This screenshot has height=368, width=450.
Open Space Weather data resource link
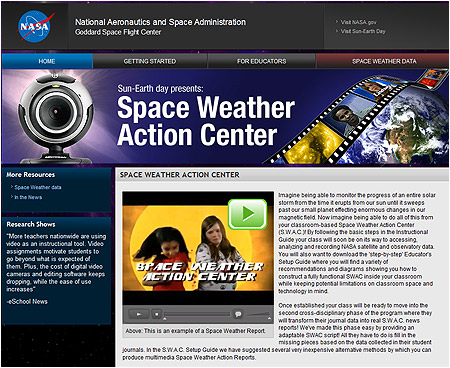click(38, 187)
